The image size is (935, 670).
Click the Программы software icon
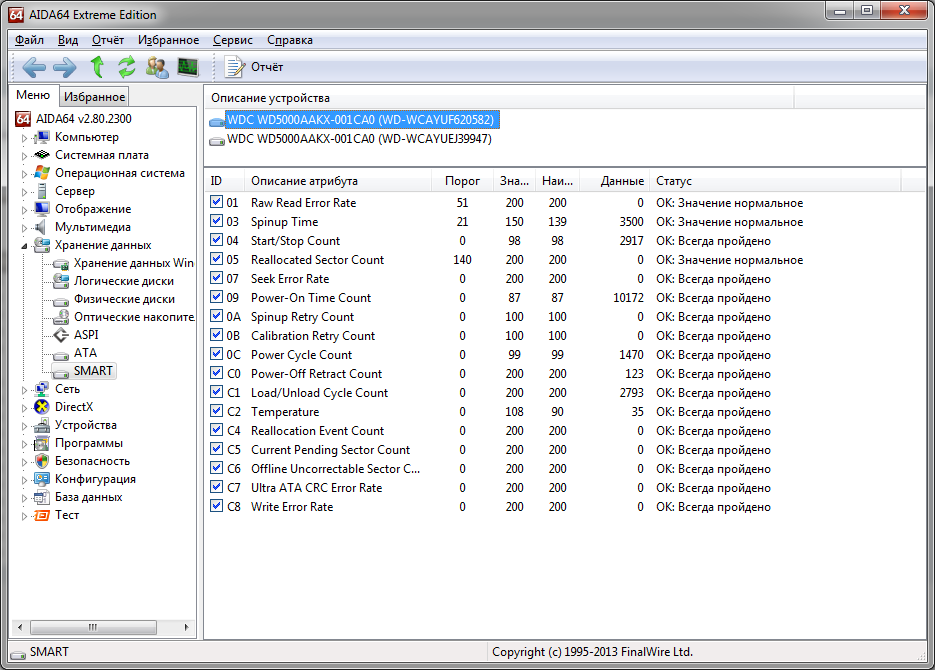(x=41, y=443)
